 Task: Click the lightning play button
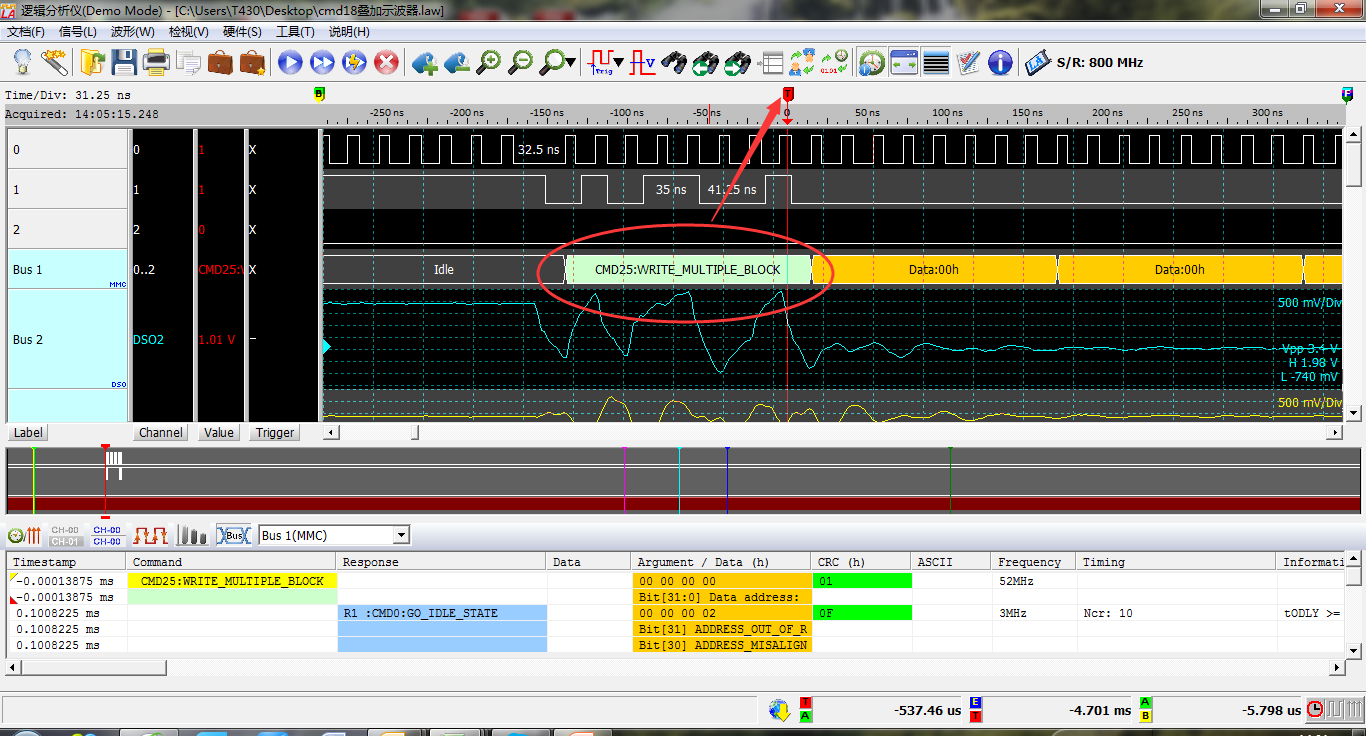[354, 62]
